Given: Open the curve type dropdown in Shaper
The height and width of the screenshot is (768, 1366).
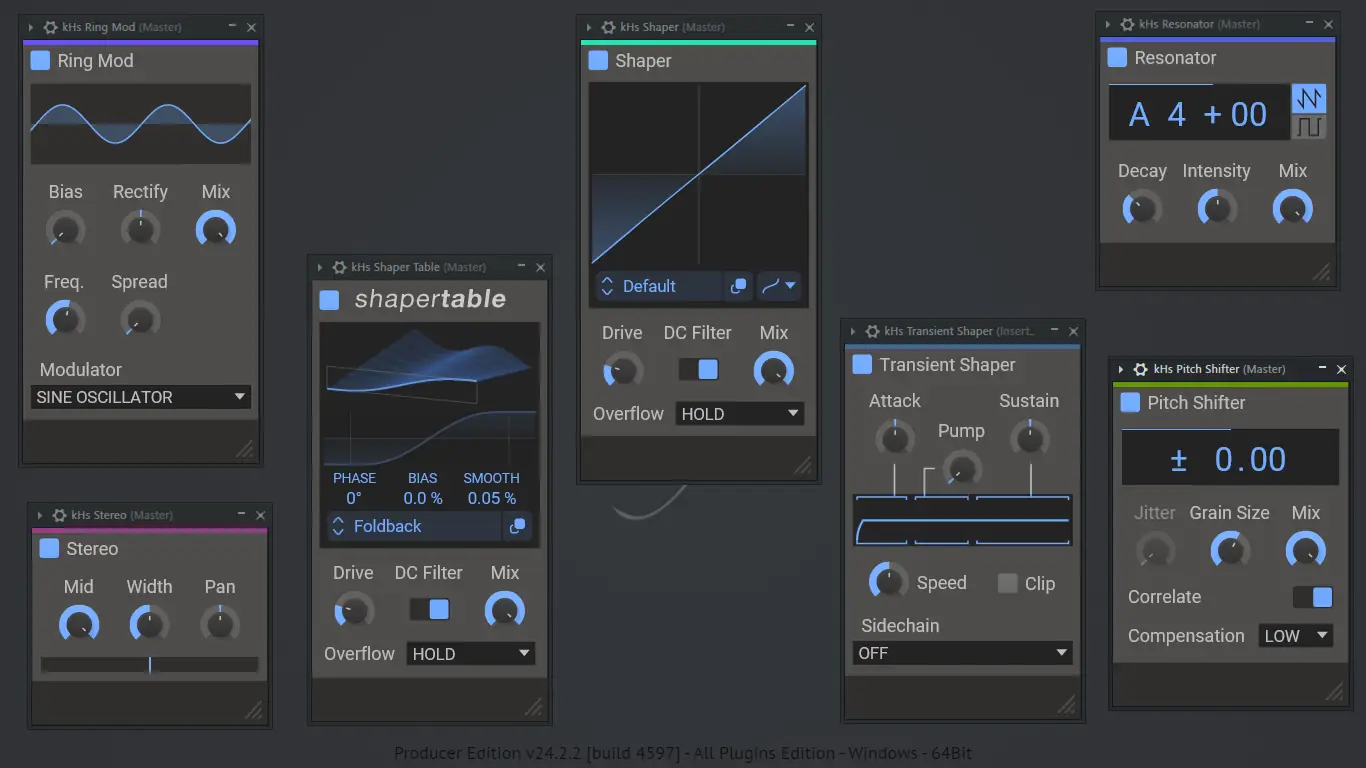Looking at the screenshot, I should (779, 286).
